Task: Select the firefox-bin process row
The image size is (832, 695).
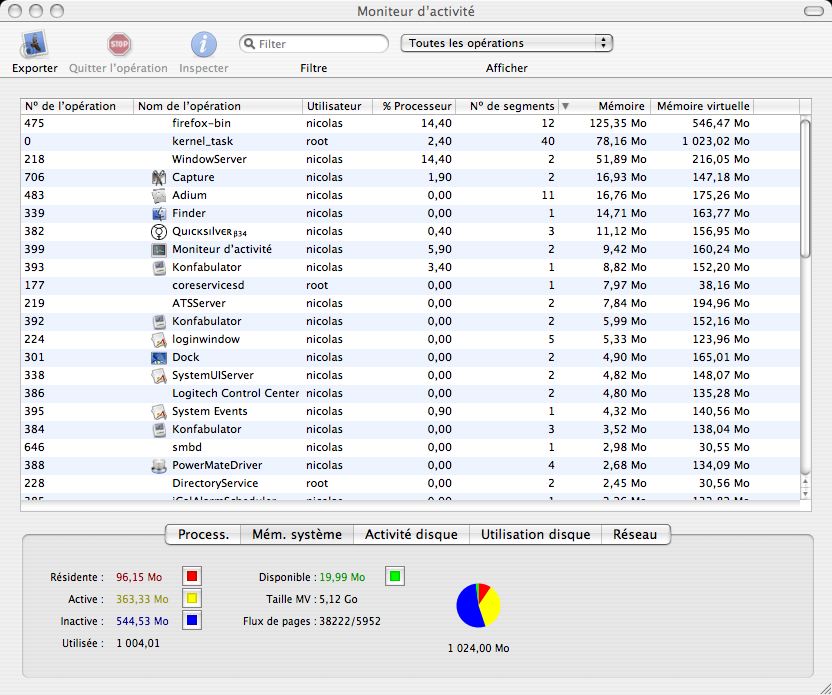Action: click(x=410, y=123)
